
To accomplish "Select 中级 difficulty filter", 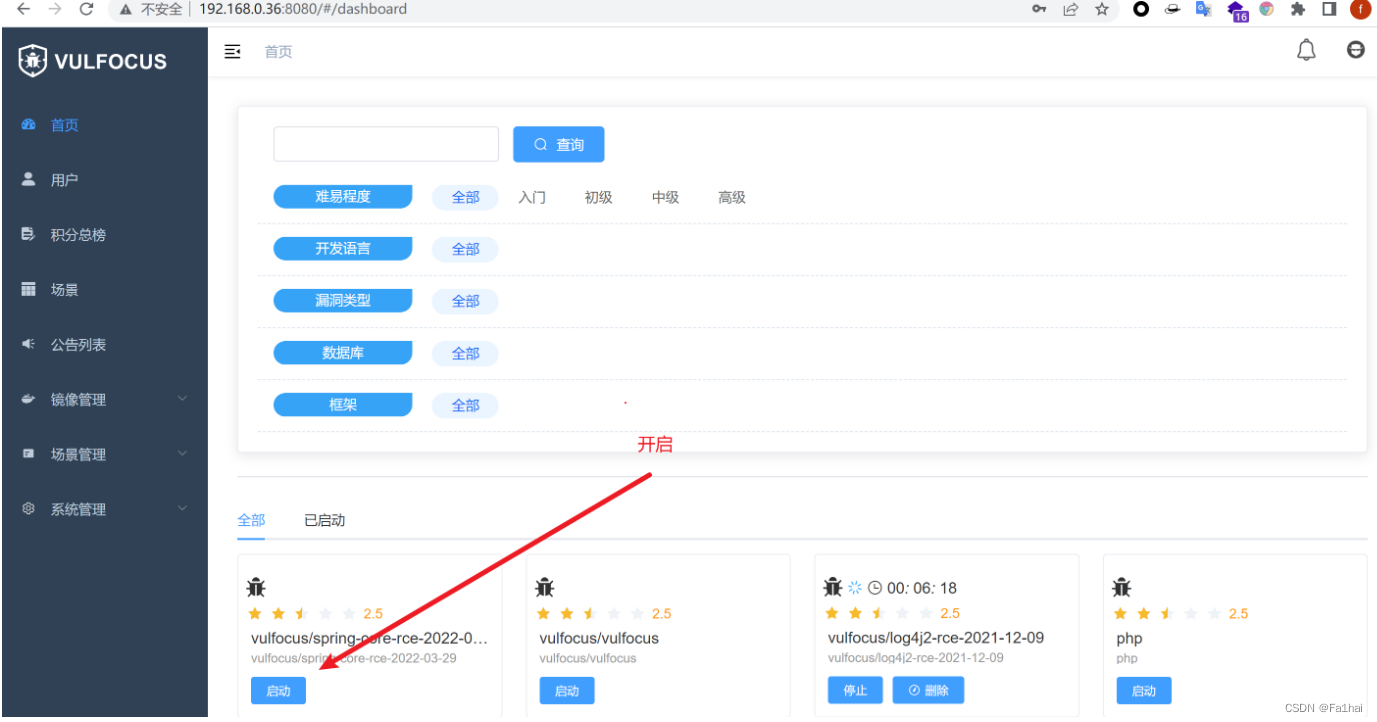I will coord(665,197).
